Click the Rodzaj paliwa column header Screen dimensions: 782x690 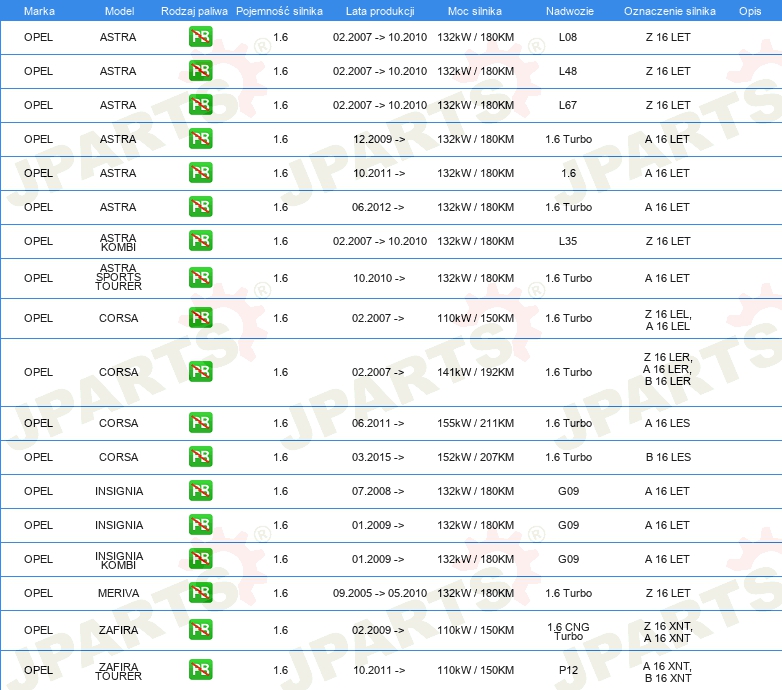(x=194, y=11)
